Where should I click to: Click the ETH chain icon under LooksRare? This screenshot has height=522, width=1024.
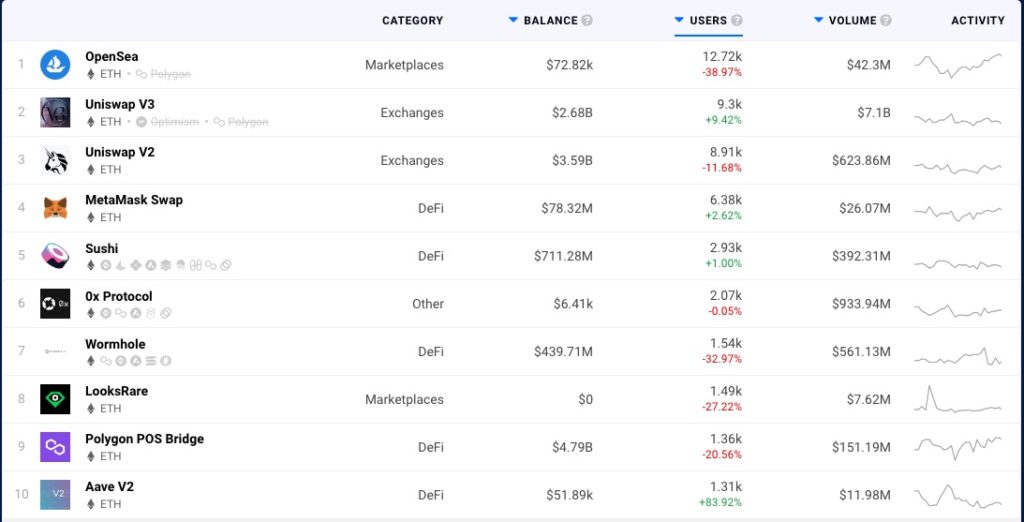pos(91,408)
